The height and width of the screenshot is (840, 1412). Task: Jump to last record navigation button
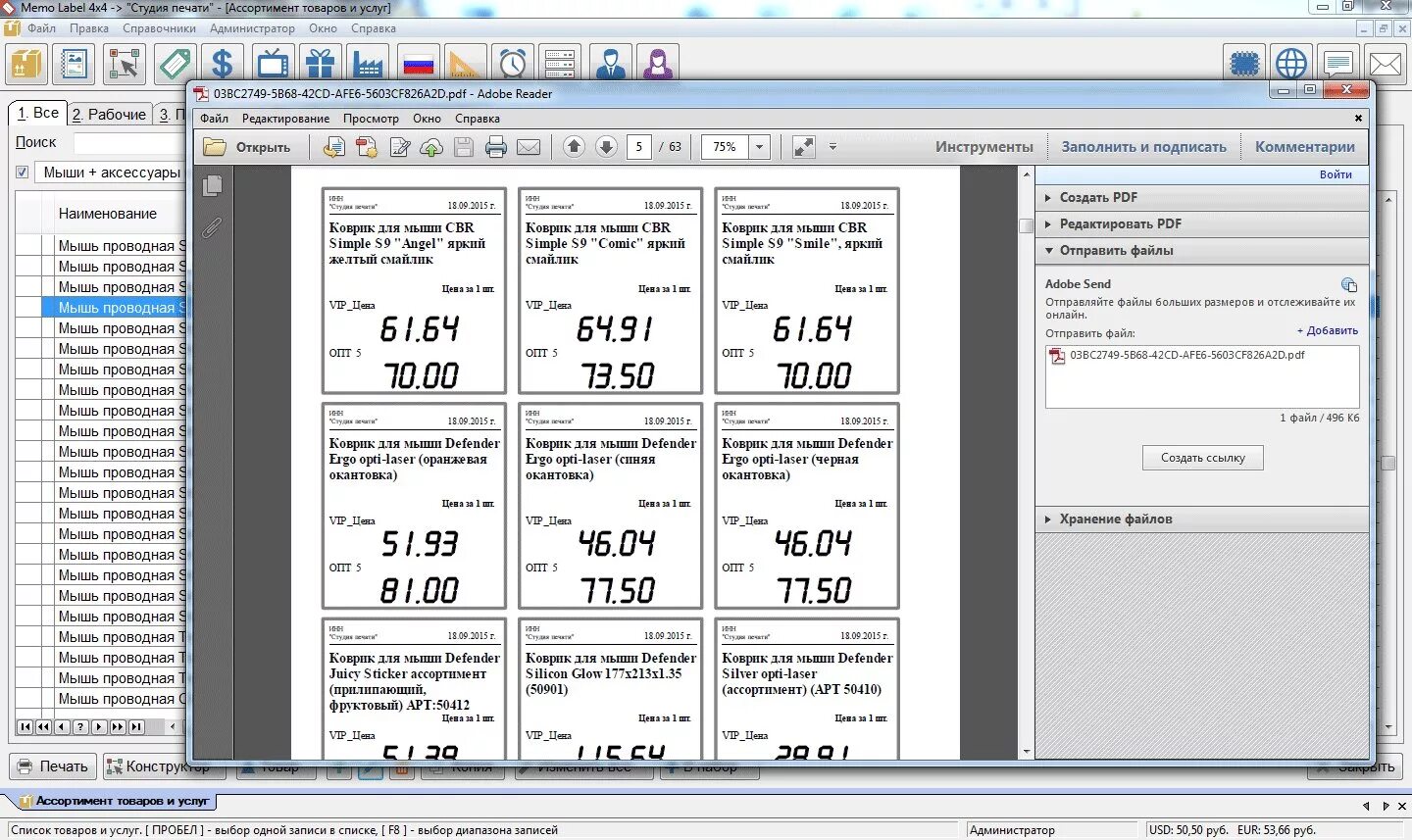tap(136, 727)
